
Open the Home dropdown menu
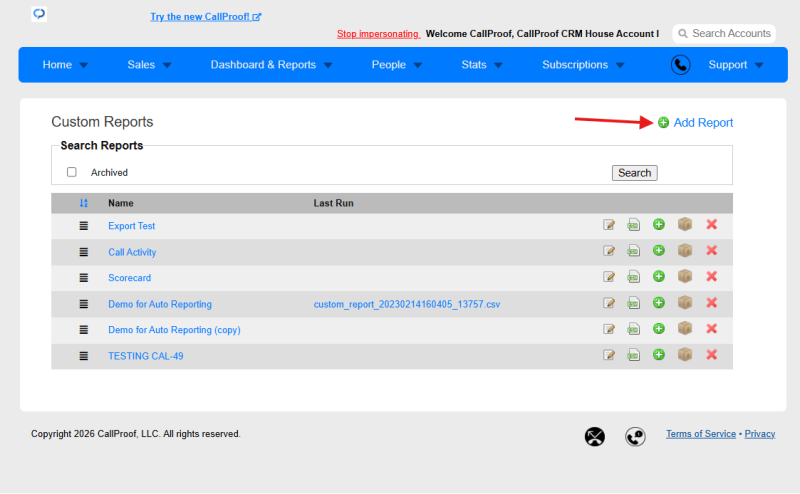(x=65, y=65)
